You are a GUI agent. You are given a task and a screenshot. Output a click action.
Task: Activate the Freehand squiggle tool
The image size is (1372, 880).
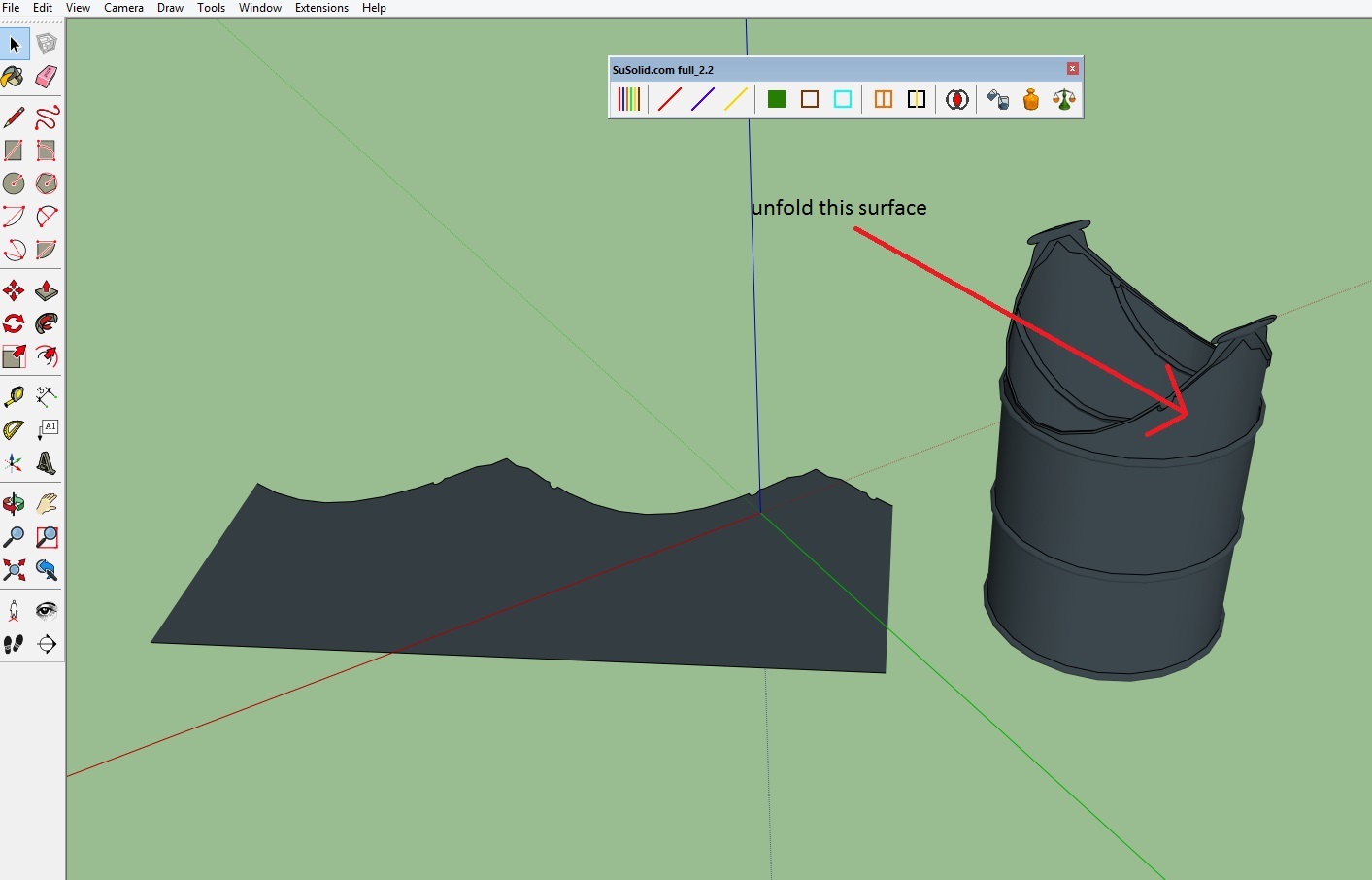click(47, 118)
